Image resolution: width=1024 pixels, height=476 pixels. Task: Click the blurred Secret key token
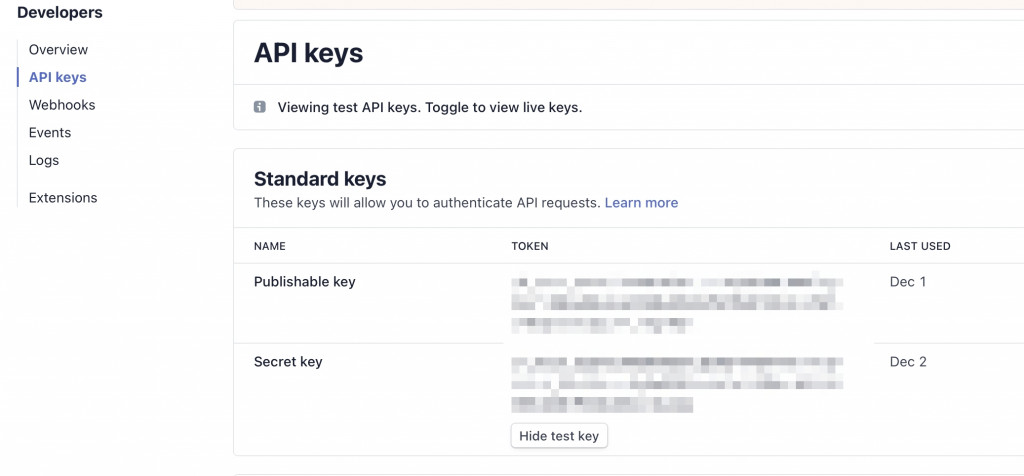point(676,382)
